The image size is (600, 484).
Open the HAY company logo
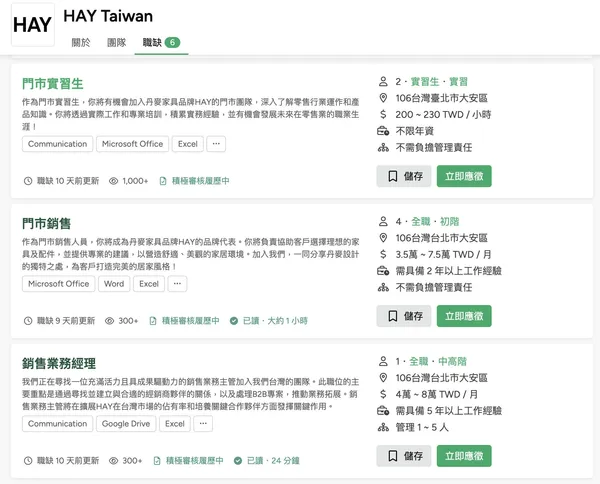coord(33,25)
